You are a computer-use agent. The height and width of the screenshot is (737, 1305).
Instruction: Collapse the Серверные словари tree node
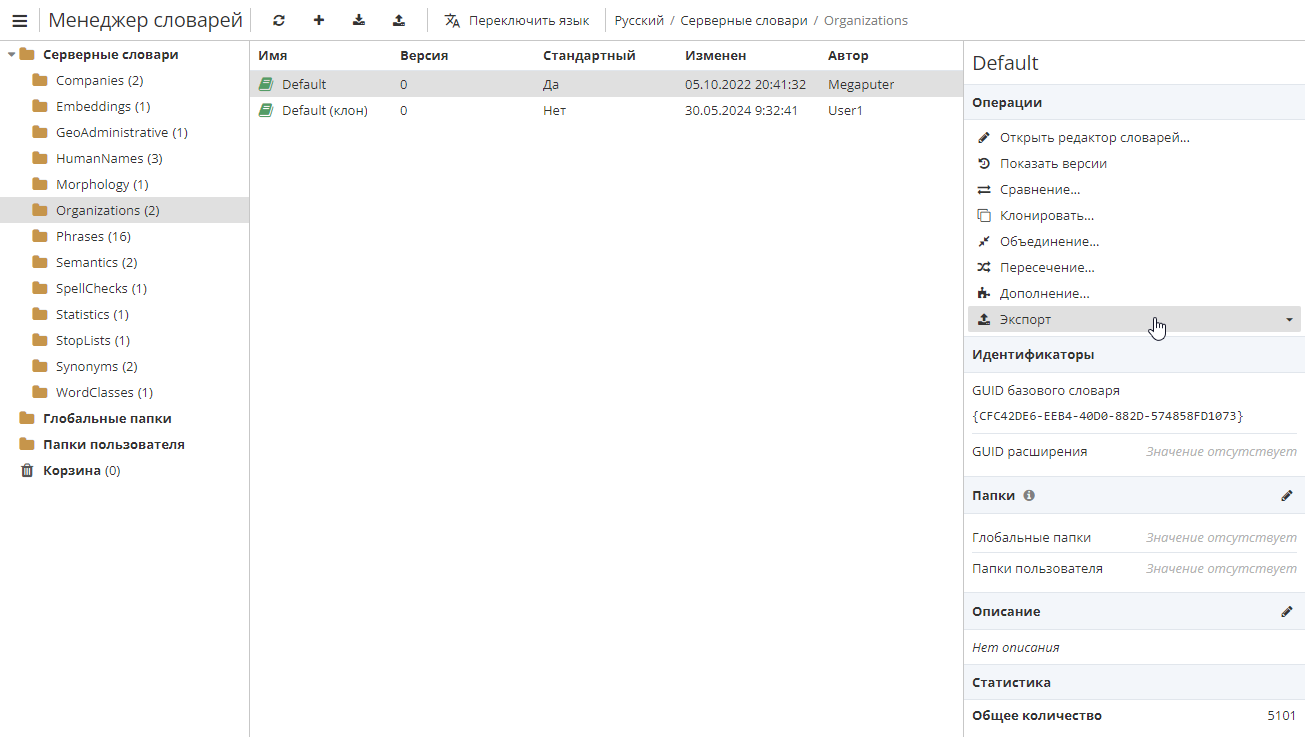point(11,54)
